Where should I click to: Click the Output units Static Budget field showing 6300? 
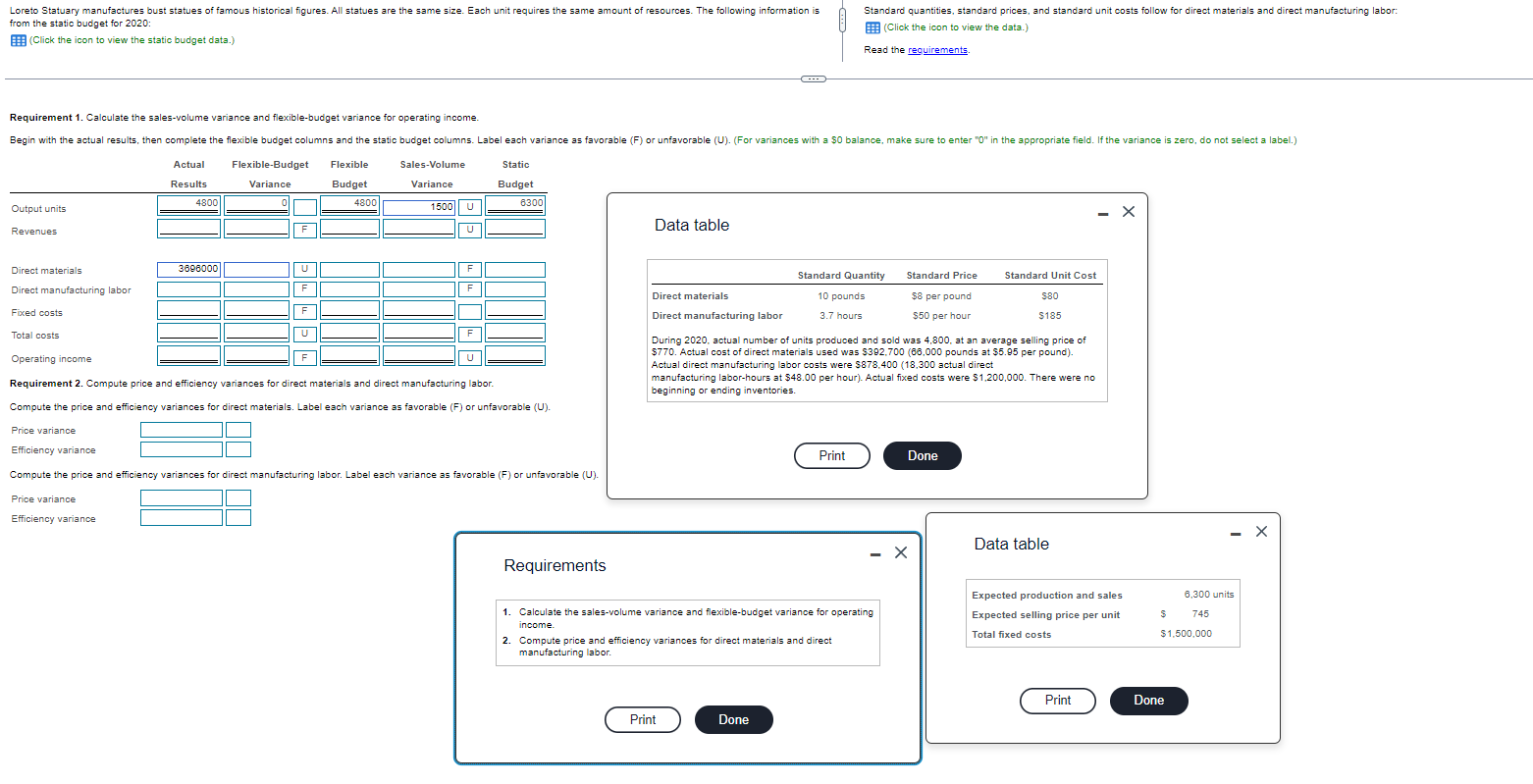tap(515, 204)
